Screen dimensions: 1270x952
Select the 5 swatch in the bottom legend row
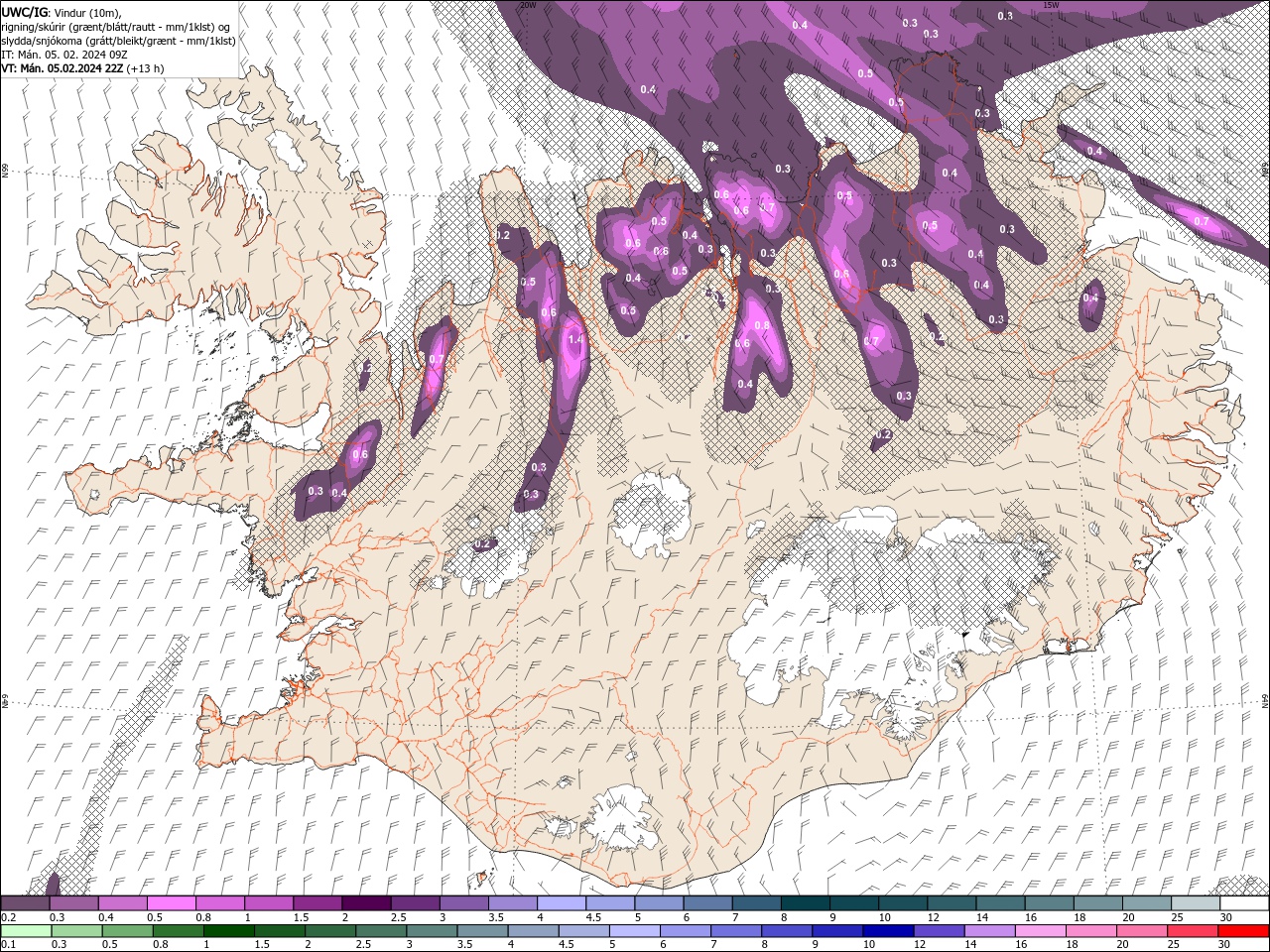click(634, 931)
